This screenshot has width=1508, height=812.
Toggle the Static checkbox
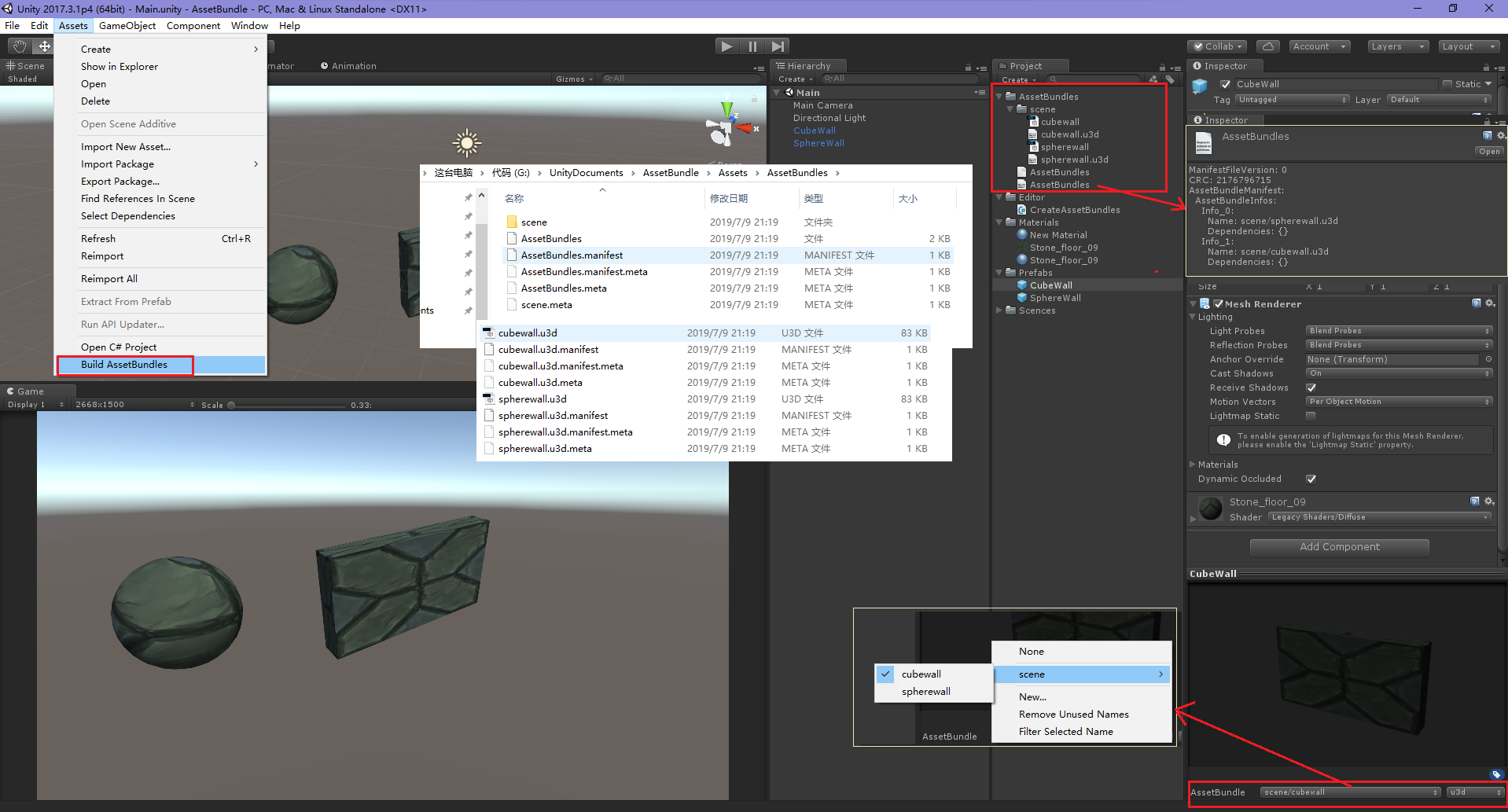coord(1447,84)
